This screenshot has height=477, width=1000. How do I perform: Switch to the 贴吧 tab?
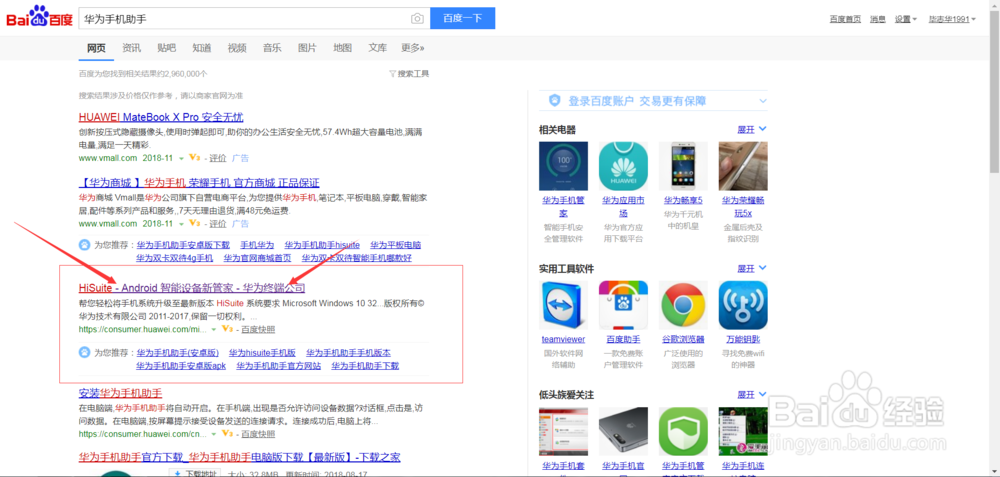[166, 48]
